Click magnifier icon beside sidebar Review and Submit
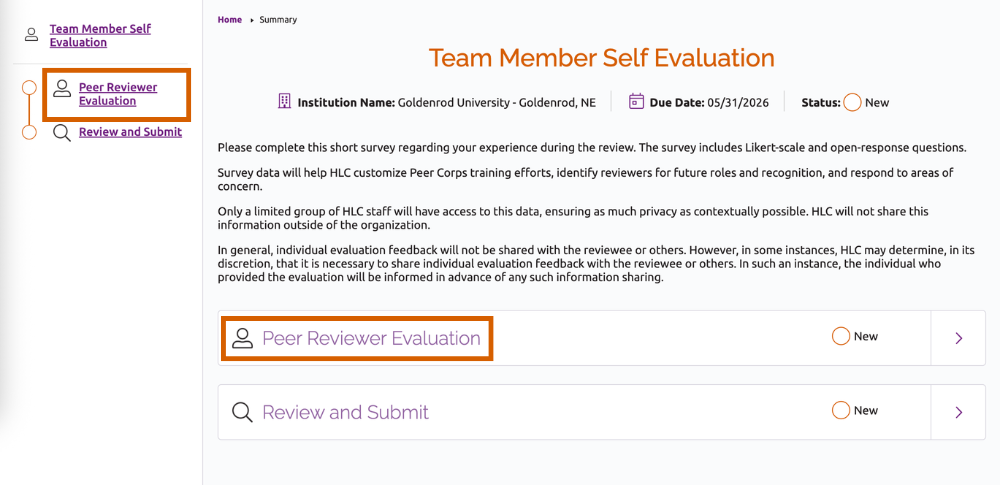 click(62, 133)
